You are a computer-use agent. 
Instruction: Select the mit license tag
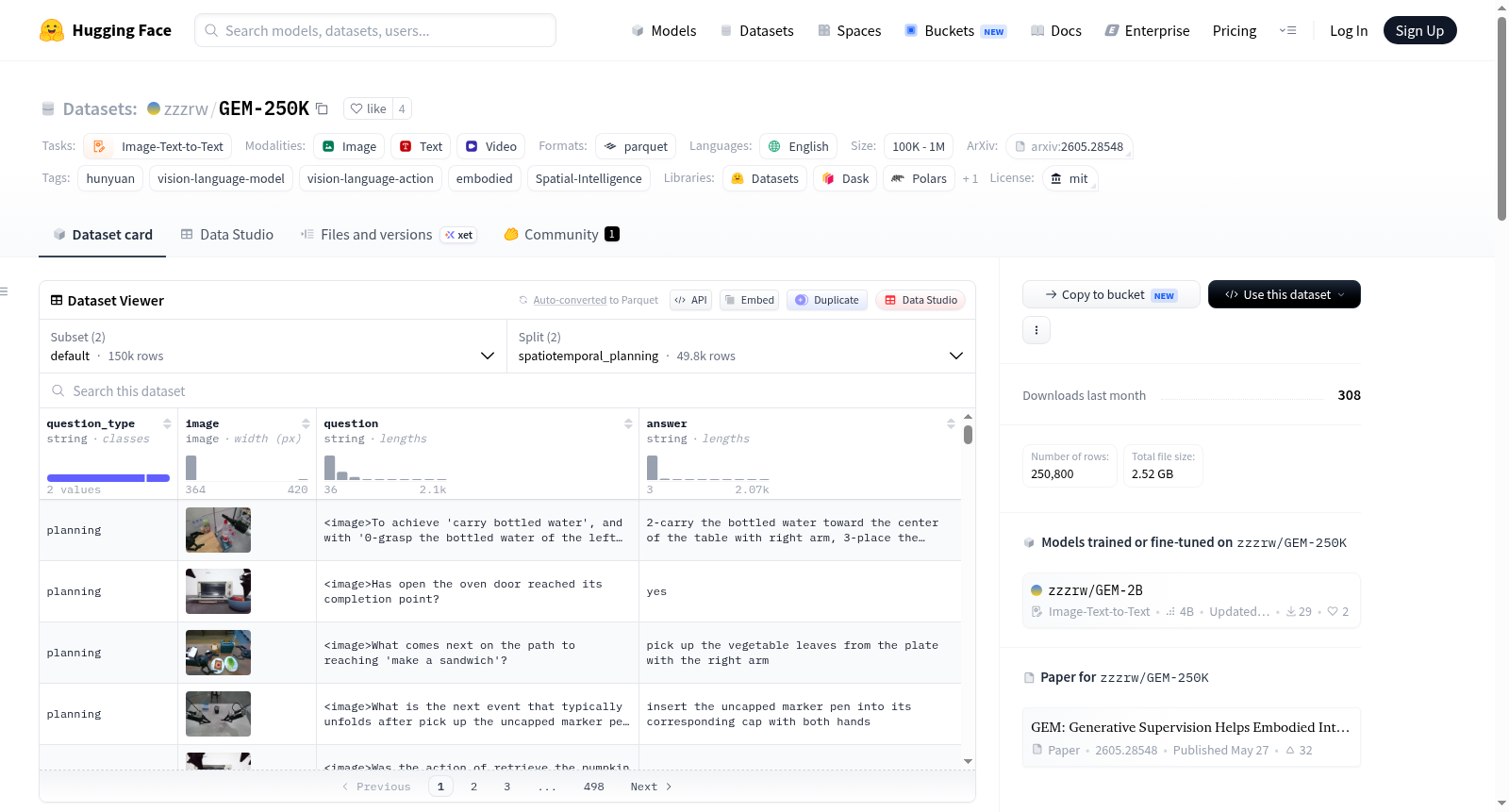tap(1070, 178)
